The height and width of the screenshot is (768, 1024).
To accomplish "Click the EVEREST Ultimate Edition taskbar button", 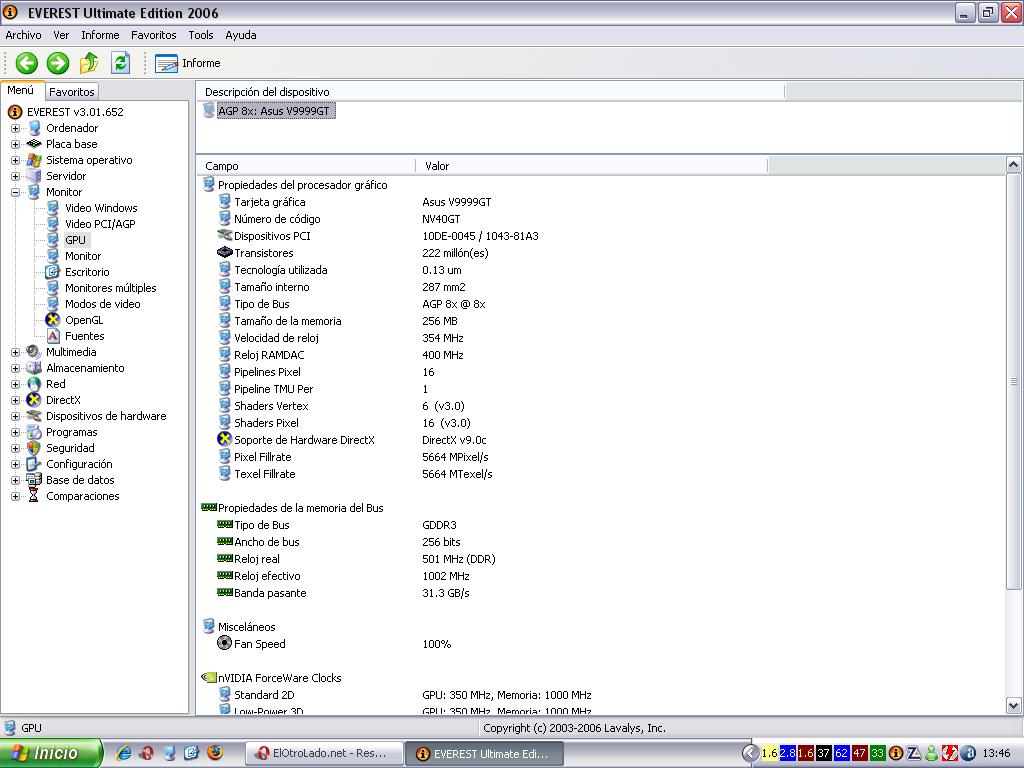I will coord(484,754).
